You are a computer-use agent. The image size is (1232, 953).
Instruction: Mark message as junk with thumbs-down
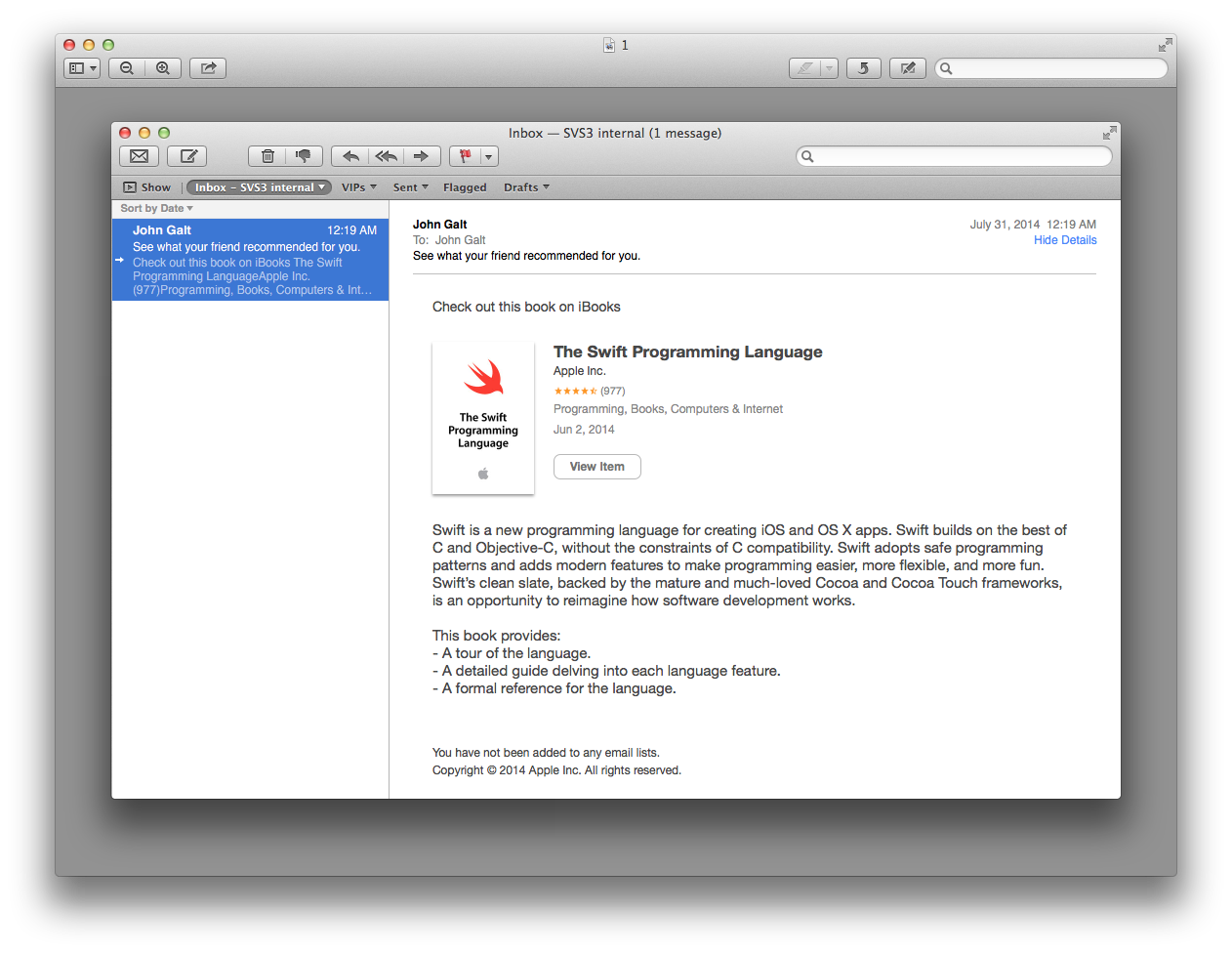click(x=305, y=156)
